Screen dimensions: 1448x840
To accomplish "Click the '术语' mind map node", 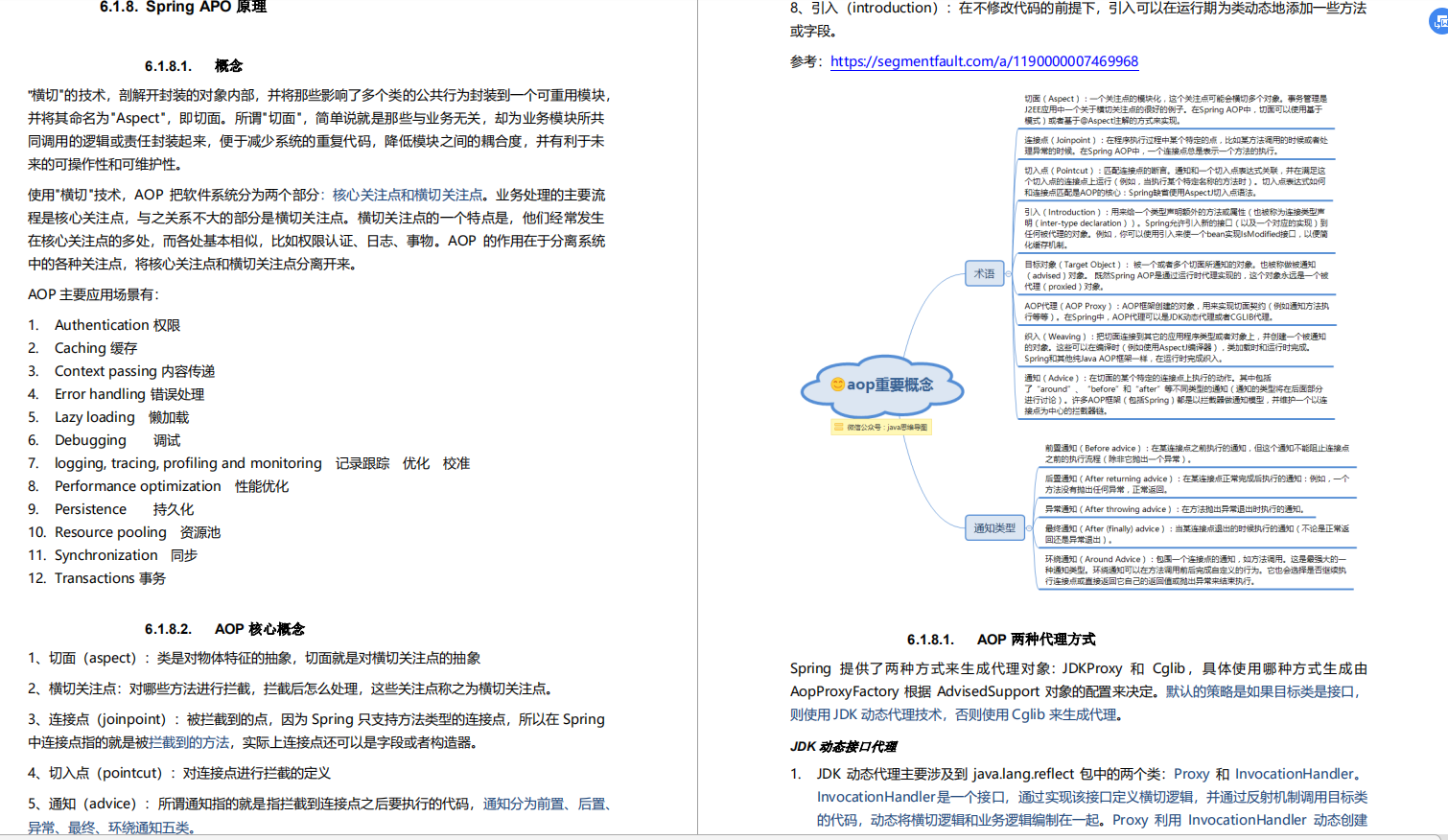I will (x=985, y=273).
